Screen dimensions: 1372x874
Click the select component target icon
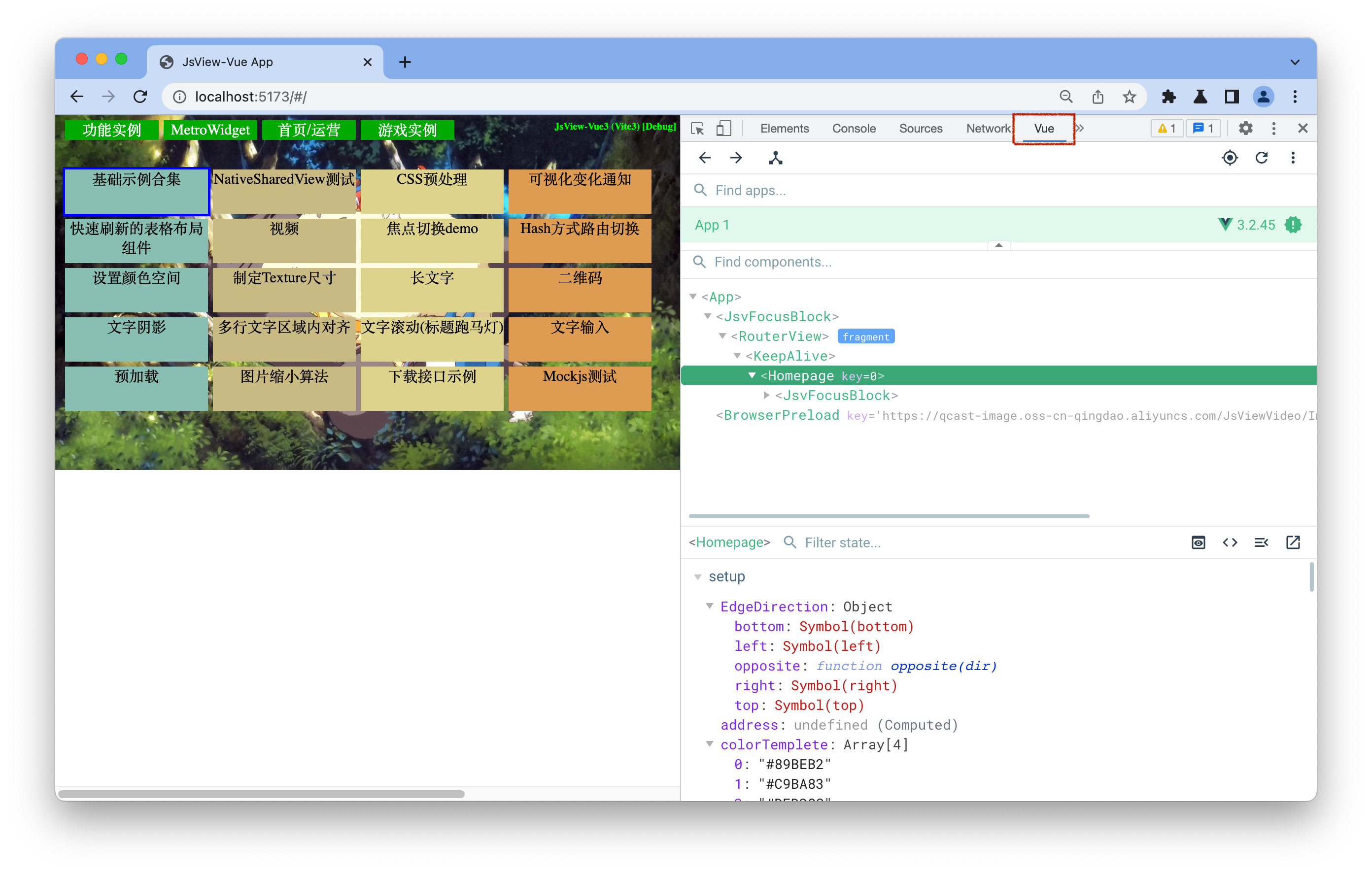[1230, 158]
